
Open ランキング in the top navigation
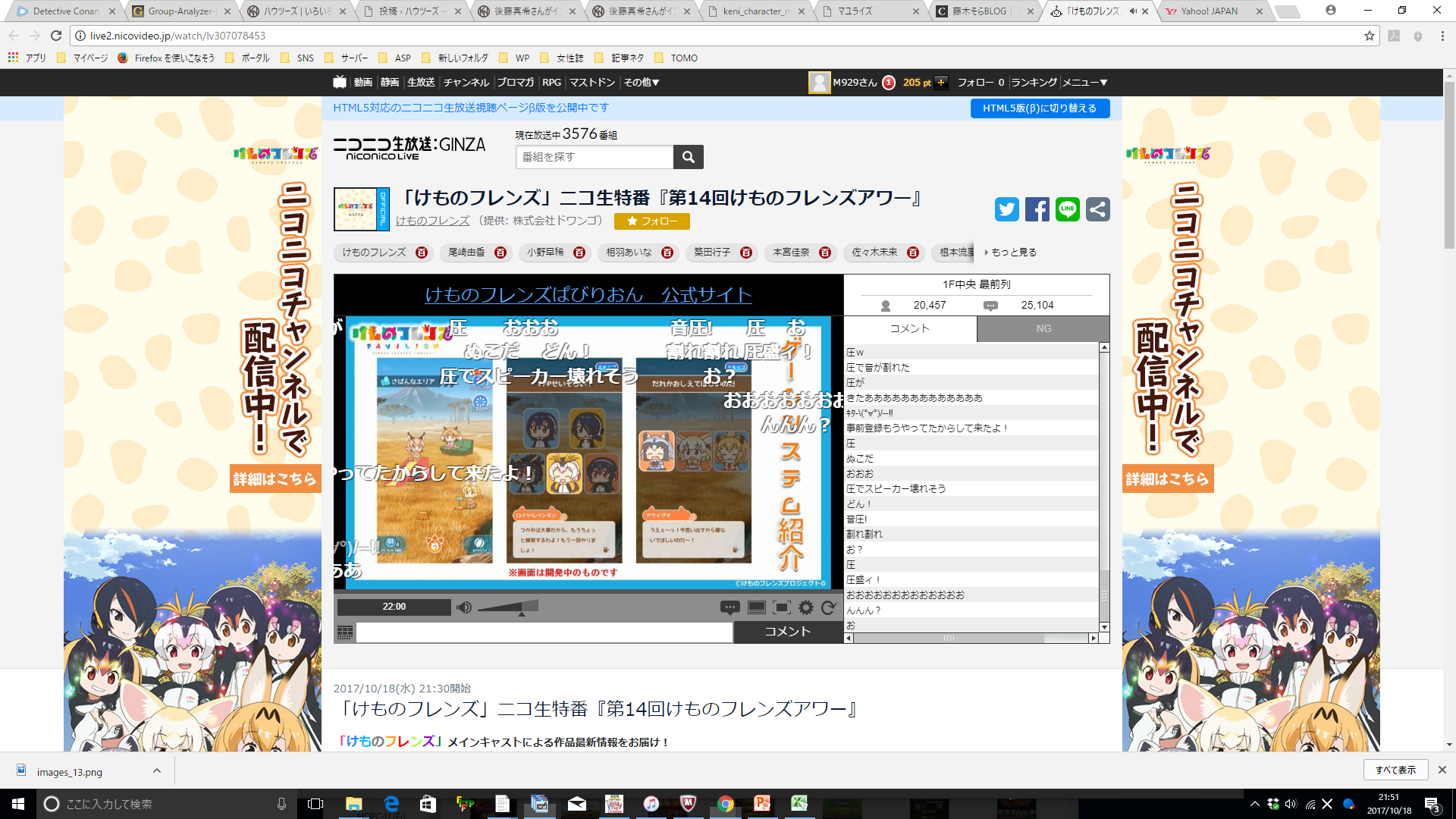pyautogui.click(x=1034, y=82)
